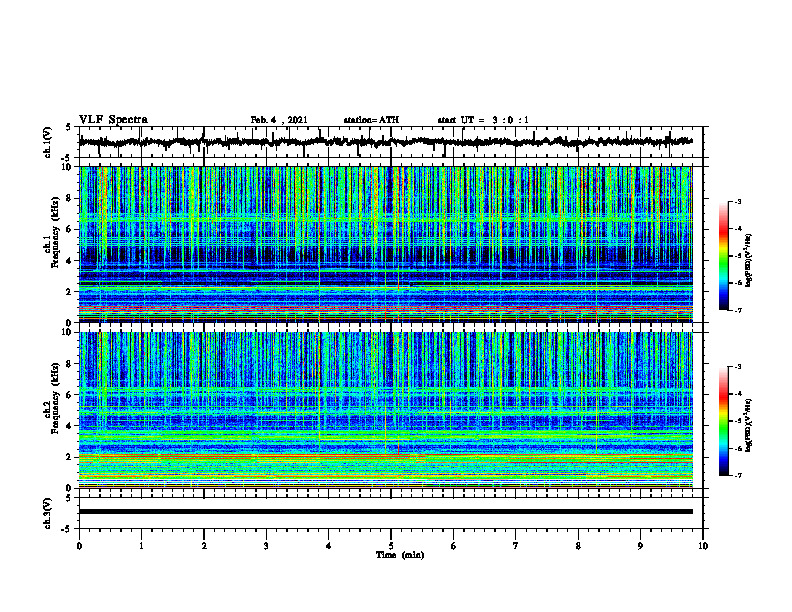Click time axis tick label '0'
Screen dimensions: 792x612
click(x=79, y=546)
